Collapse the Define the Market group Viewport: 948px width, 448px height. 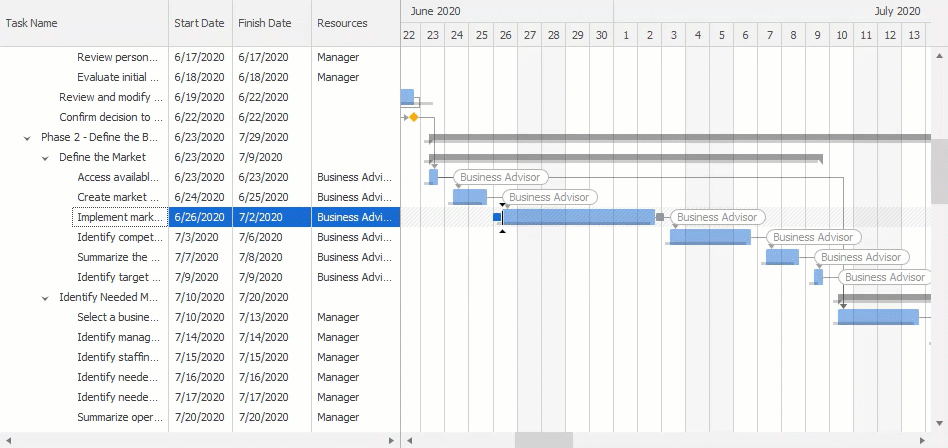[45, 158]
